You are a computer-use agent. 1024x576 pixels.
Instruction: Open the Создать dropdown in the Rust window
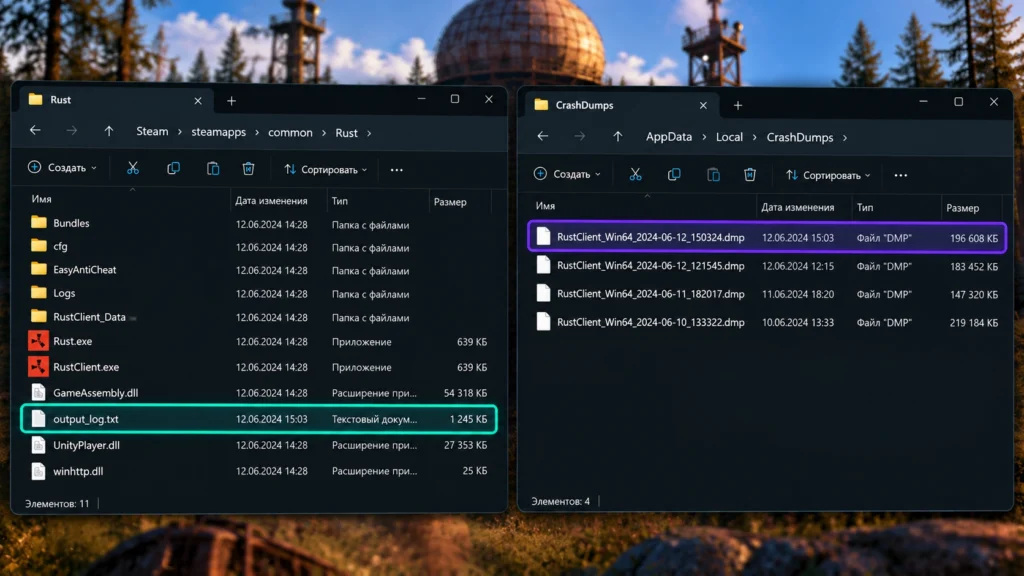coord(63,168)
